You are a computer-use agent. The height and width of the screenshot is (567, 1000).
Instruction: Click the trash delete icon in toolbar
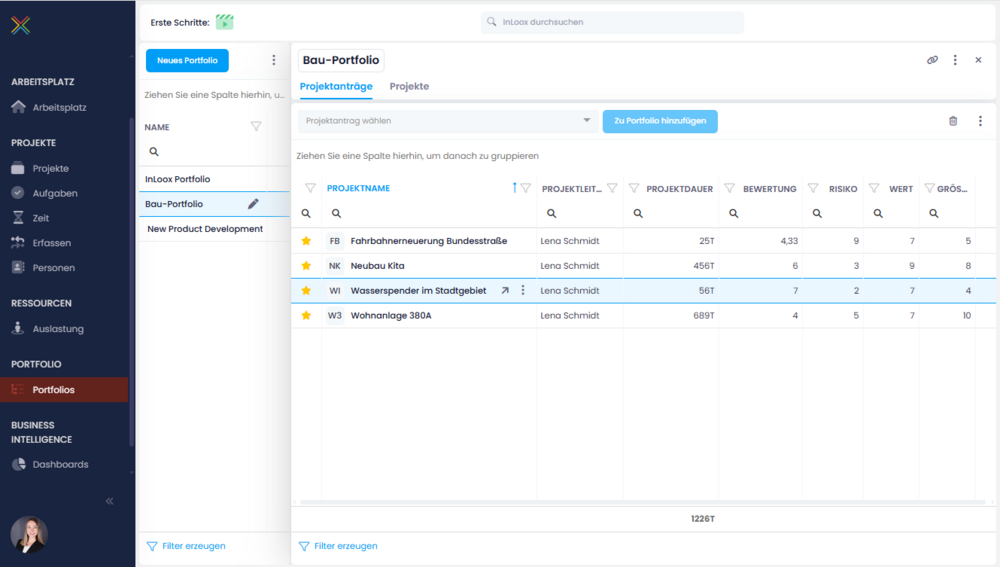click(953, 121)
